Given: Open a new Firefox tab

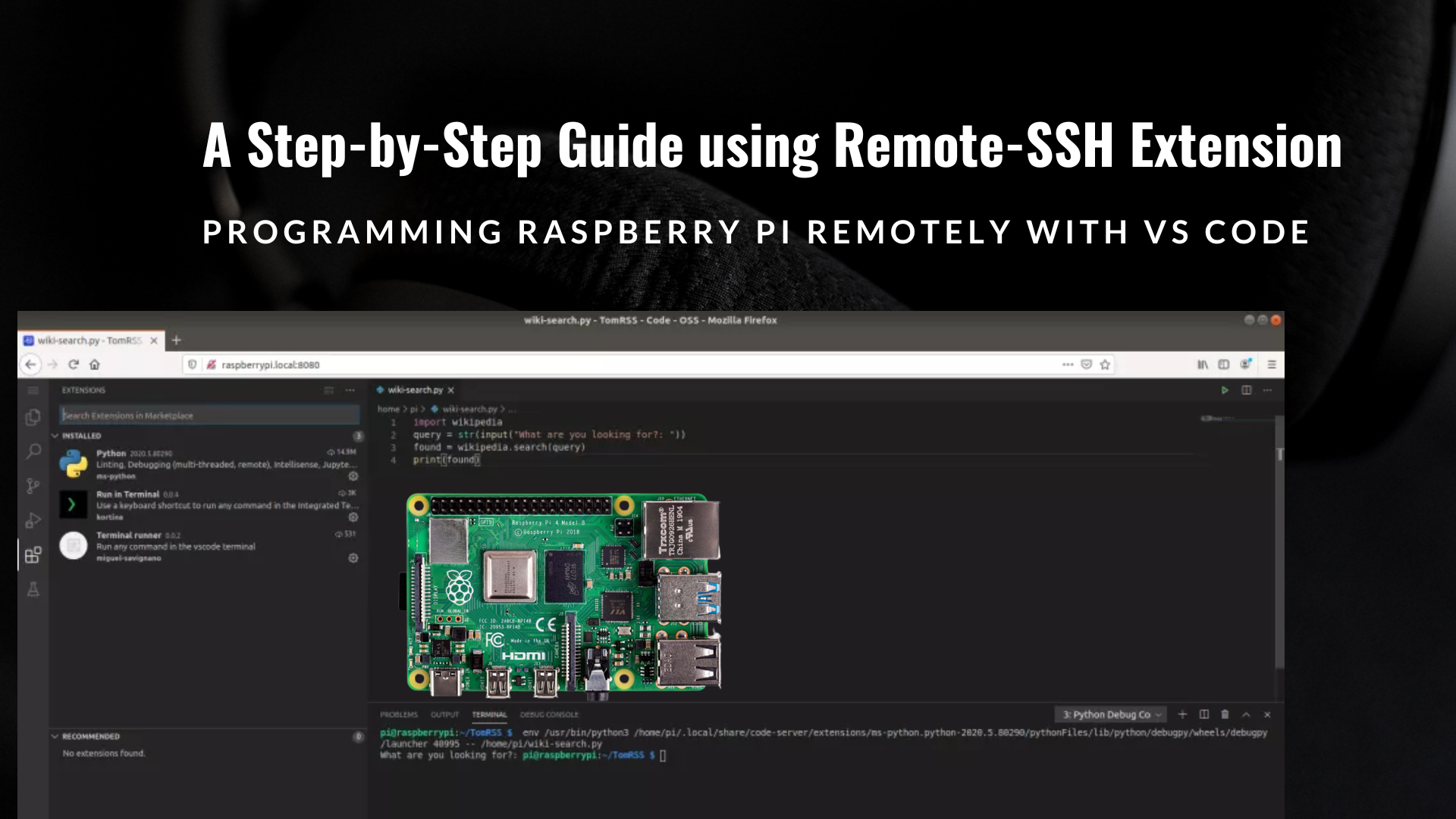Looking at the screenshot, I should [x=176, y=340].
